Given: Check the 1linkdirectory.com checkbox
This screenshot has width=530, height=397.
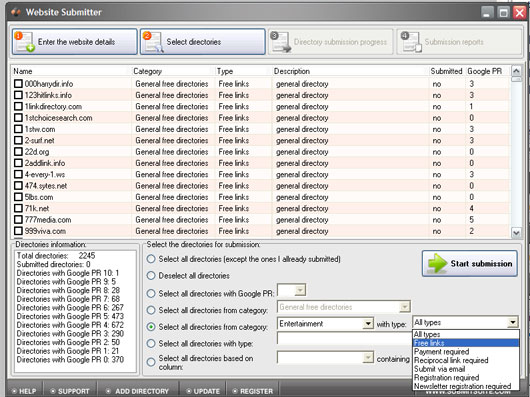Looking at the screenshot, I should pyautogui.click(x=18, y=106).
